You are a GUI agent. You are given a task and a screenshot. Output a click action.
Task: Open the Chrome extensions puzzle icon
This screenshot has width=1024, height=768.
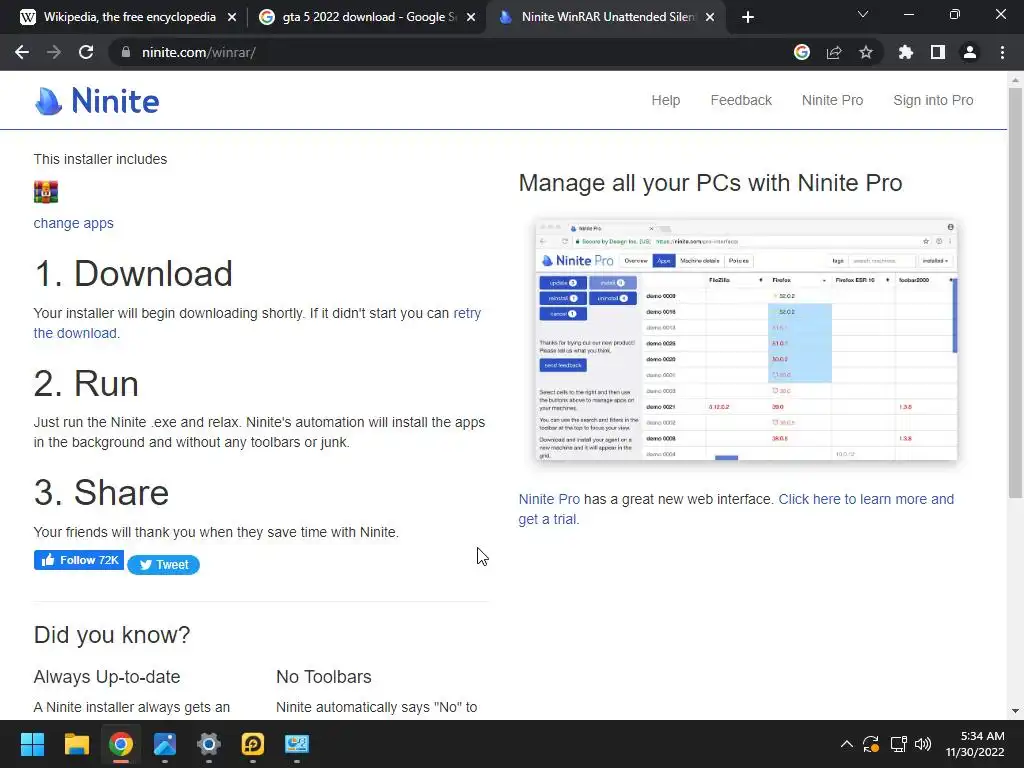[906, 52]
